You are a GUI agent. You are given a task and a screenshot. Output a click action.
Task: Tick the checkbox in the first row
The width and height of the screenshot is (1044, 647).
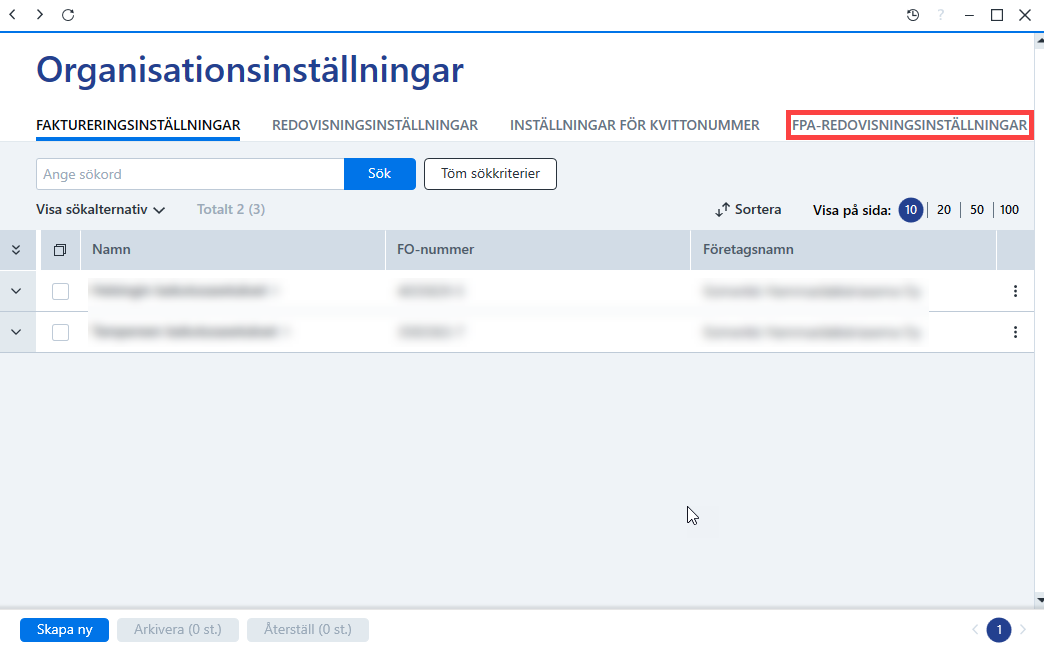click(x=61, y=291)
